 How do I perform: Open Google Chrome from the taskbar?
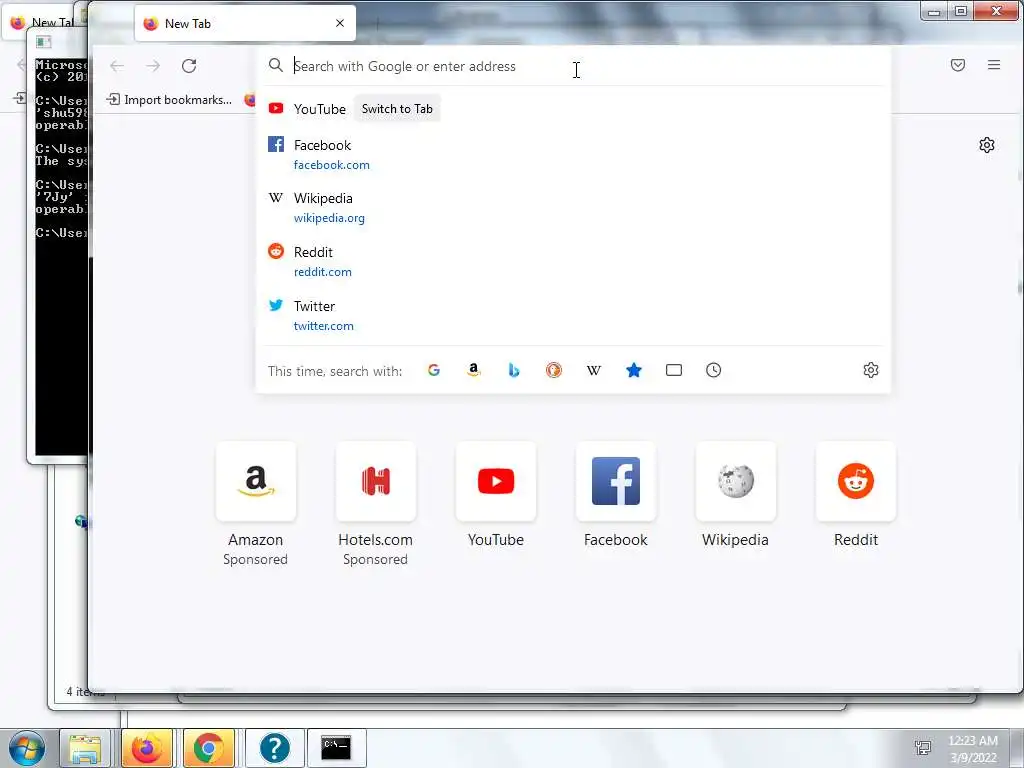(208, 748)
